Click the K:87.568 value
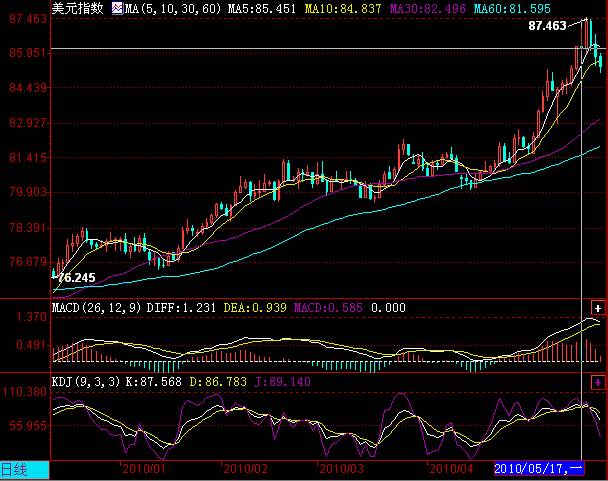 click(x=154, y=382)
